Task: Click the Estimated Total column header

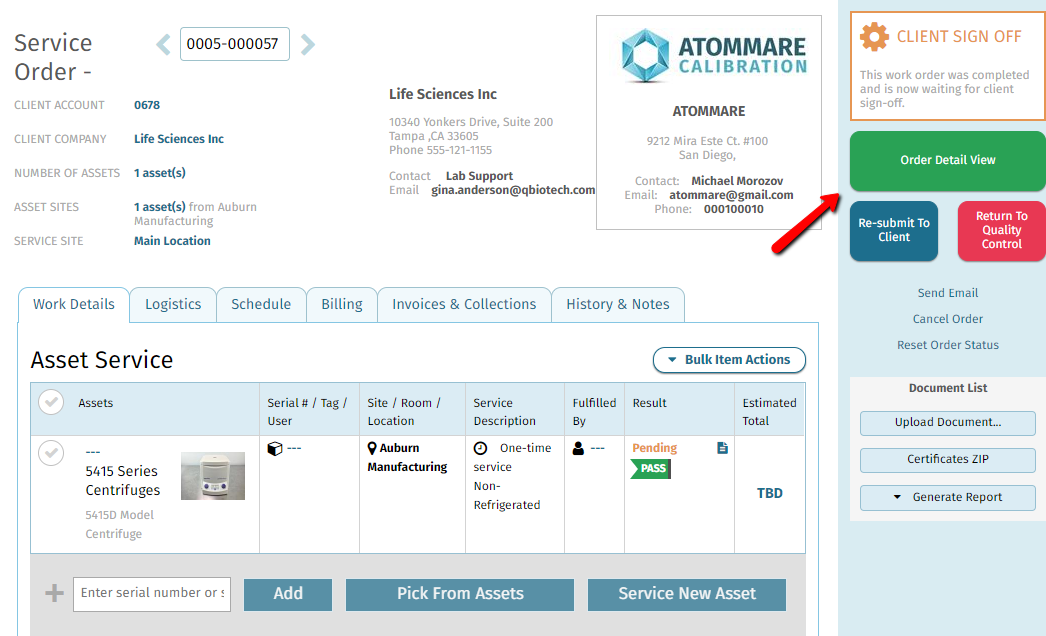Action: coord(769,412)
